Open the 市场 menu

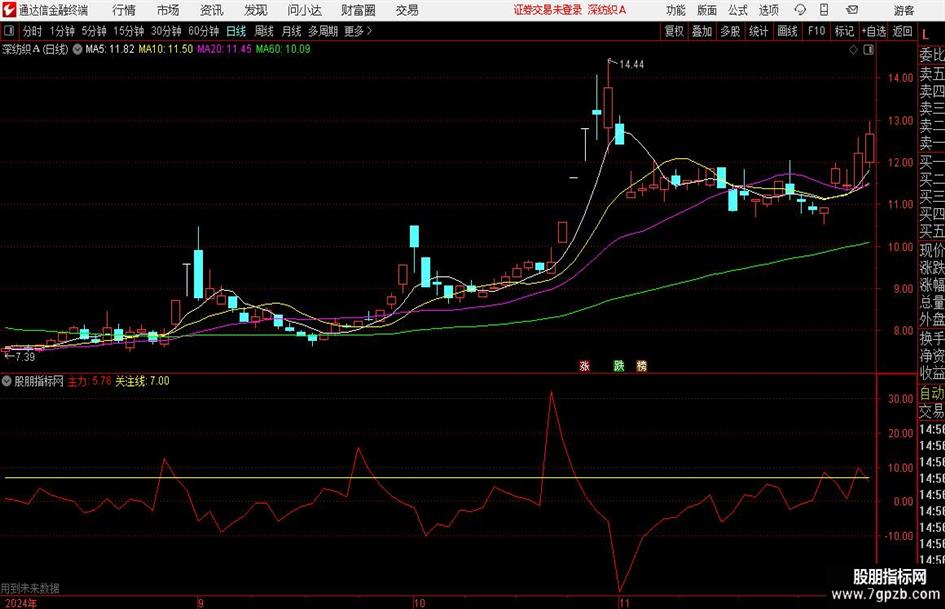[168, 10]
